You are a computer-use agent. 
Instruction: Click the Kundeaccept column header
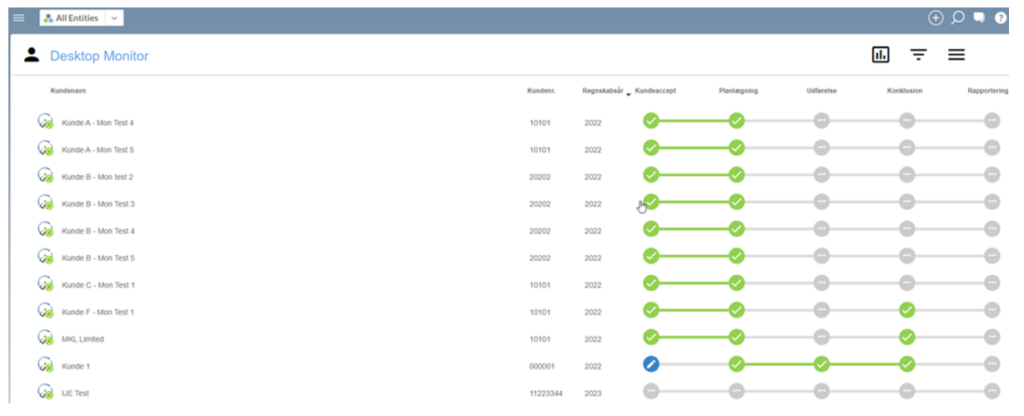(x=656, y=91)
